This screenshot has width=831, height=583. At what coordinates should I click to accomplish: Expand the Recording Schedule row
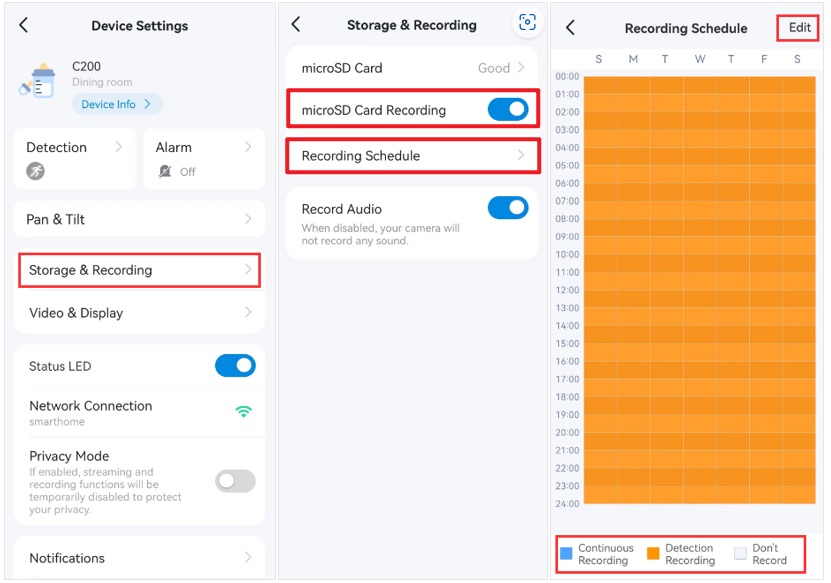(x=413, y=156)
